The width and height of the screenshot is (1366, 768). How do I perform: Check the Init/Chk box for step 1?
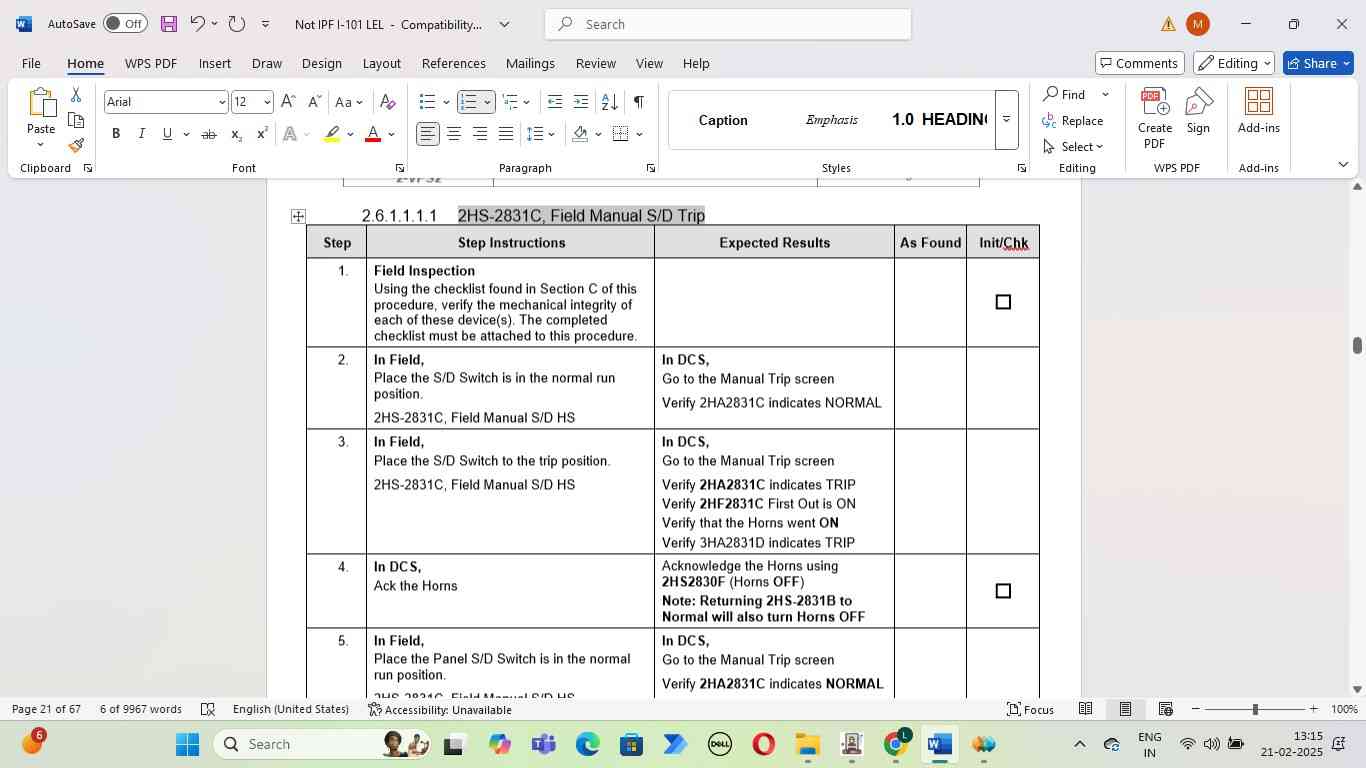(x=1003, y=302)
